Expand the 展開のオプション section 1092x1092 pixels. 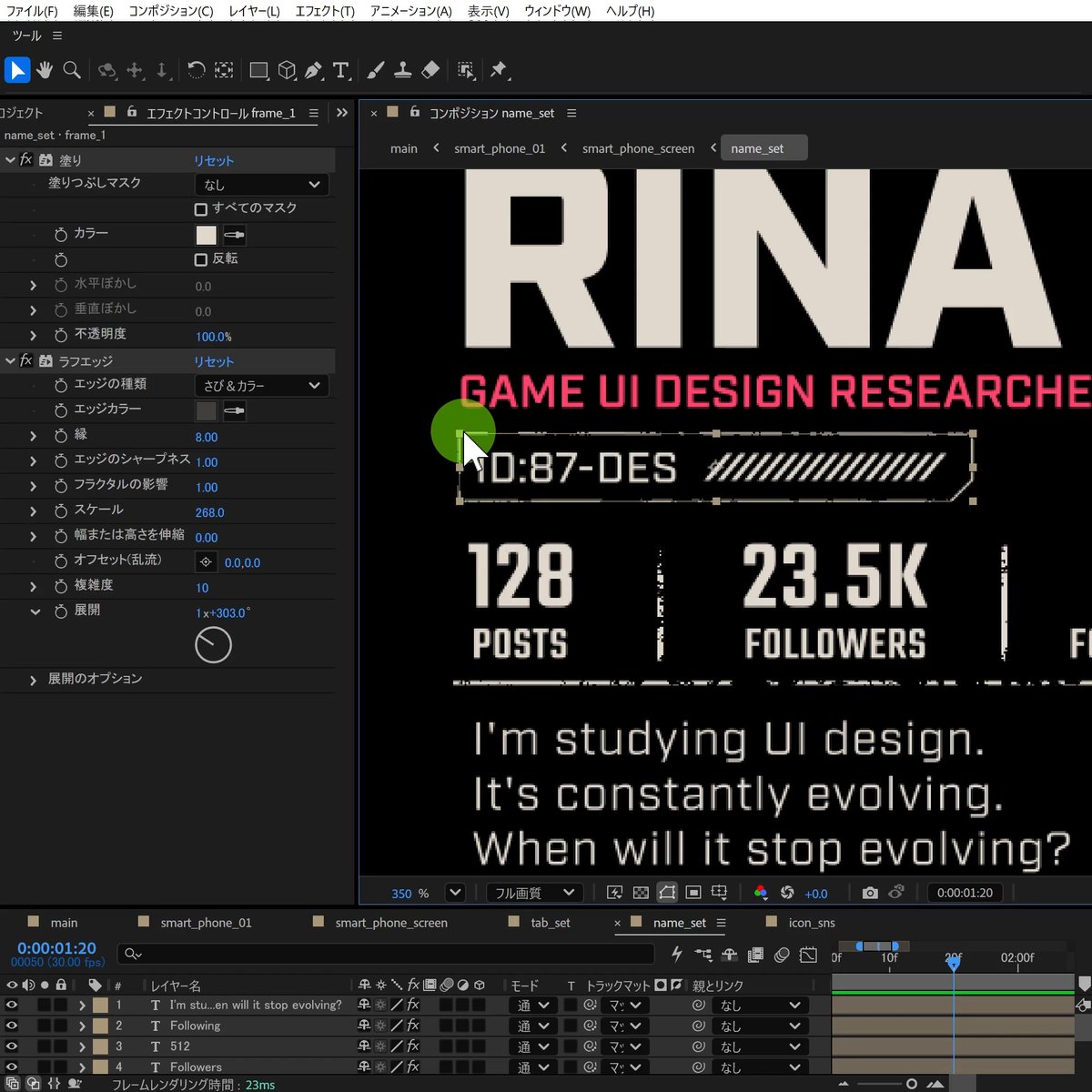(x=34, y=680)
